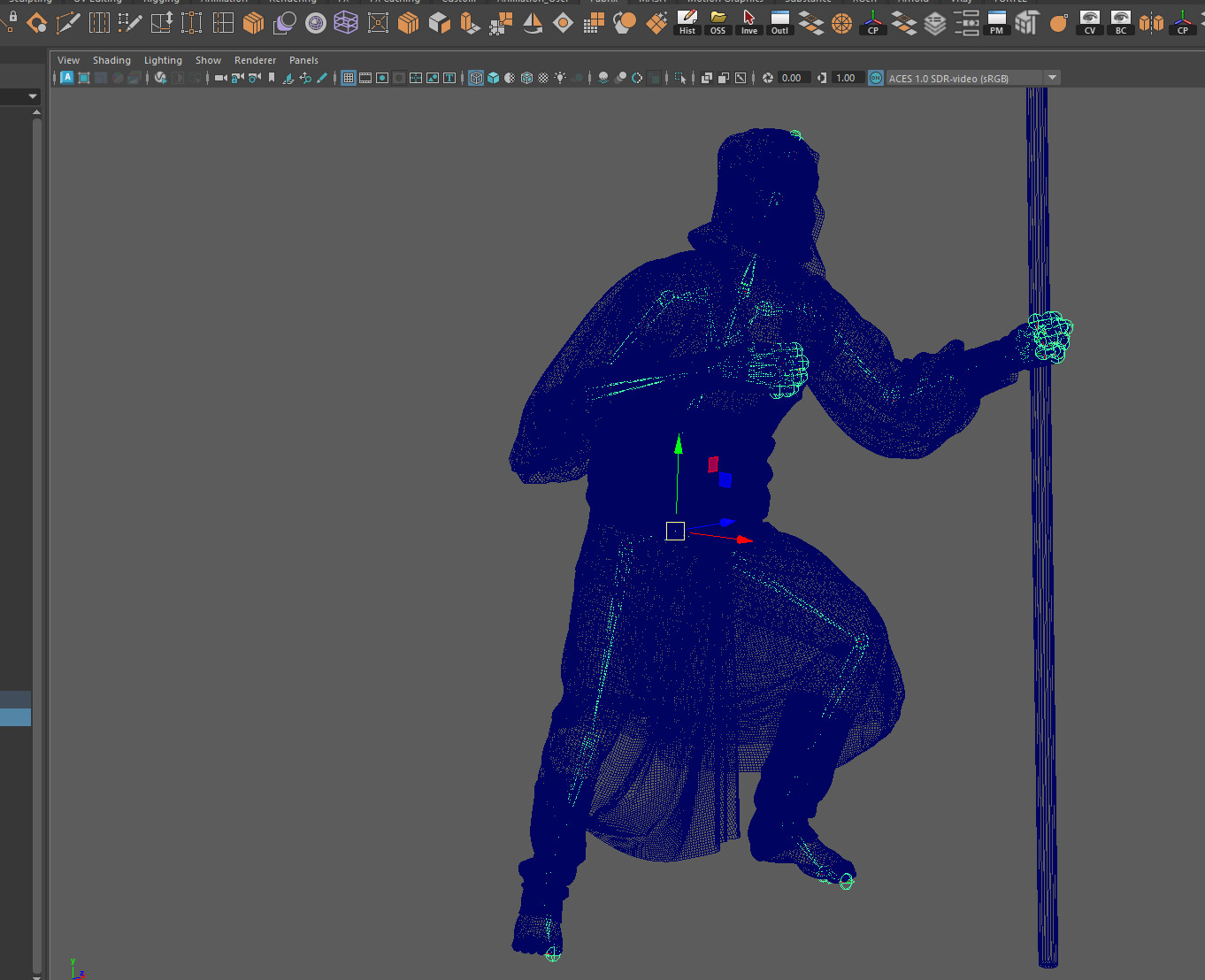
Task: Toggle Wireframe on Shaded
Action: pyautogui.click(x=527, y=78)
